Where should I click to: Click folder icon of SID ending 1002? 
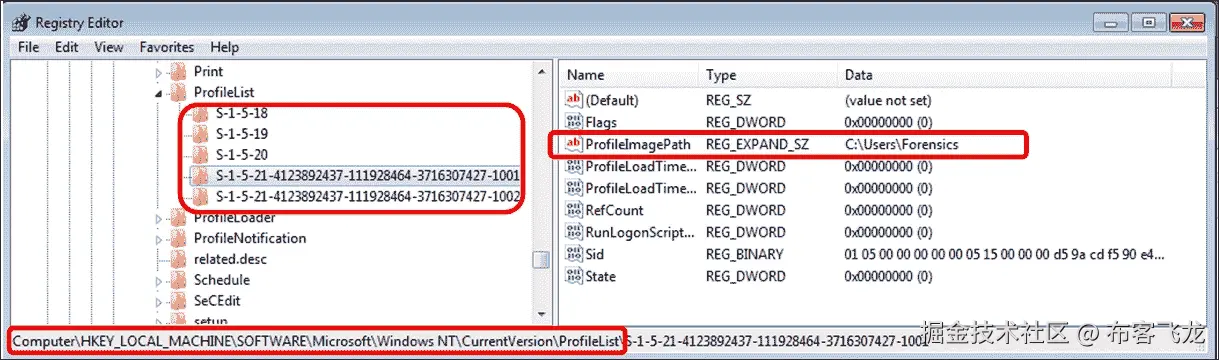[x=200, y=197]
